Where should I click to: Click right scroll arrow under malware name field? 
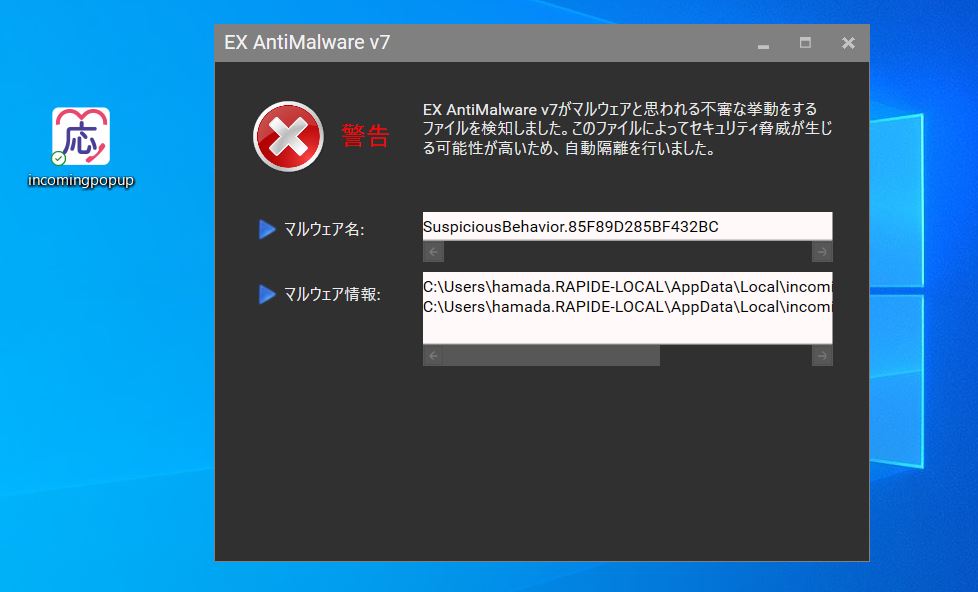coord(822,251)
